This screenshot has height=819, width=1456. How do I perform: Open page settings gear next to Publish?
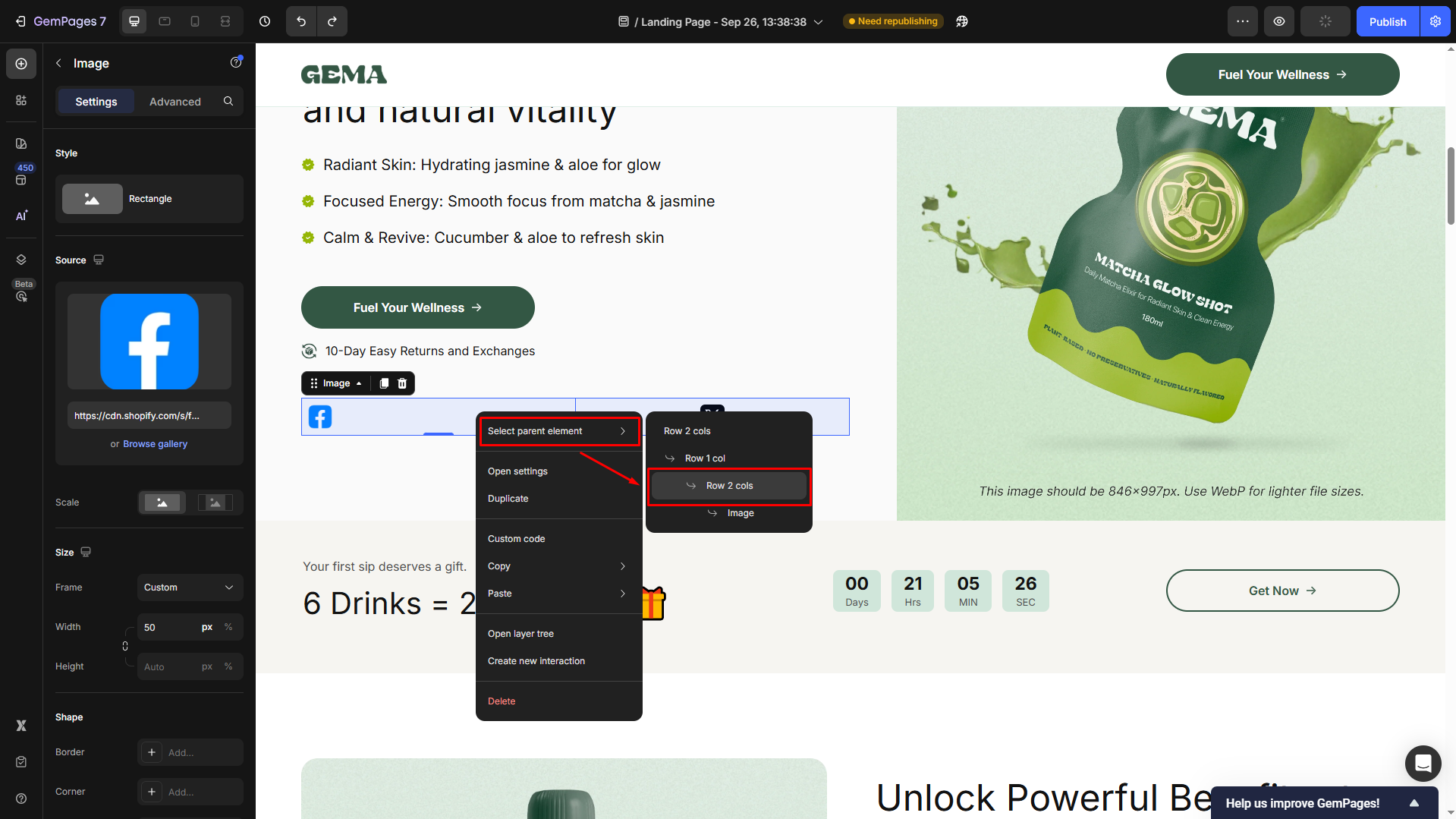pos(1435,21)
